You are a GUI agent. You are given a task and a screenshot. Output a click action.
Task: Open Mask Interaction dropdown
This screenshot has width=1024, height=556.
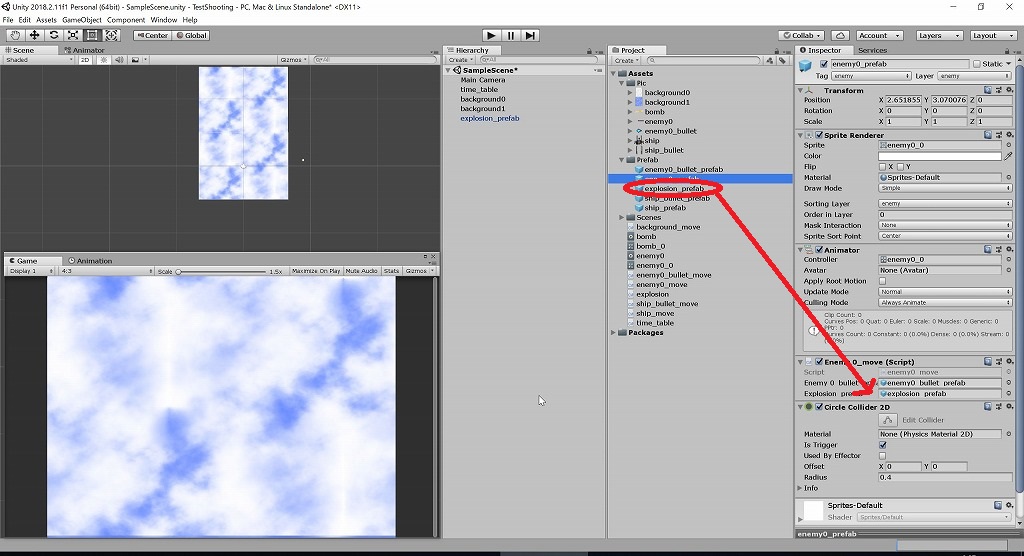click(x=946, y=225)
